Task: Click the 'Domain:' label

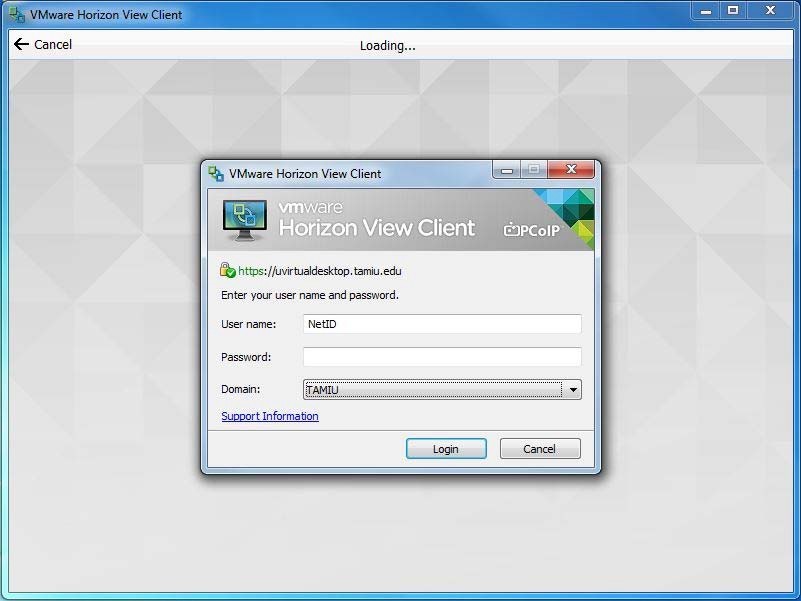Action: pyautogui.click(x=240, y=389)
